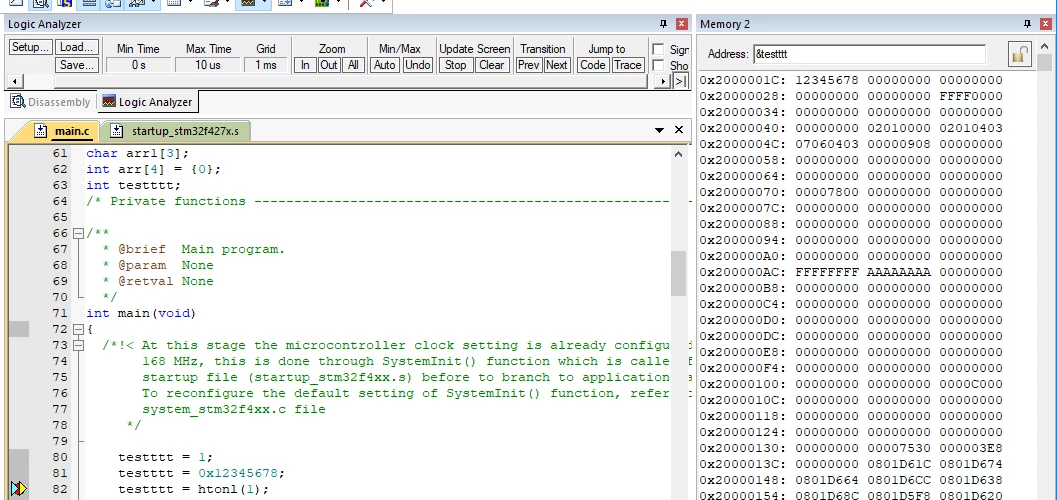Open the editor tab list dropdown arrow
Image resolution: width=1057 pixels, height=500 pixels.
pos(660,130)
